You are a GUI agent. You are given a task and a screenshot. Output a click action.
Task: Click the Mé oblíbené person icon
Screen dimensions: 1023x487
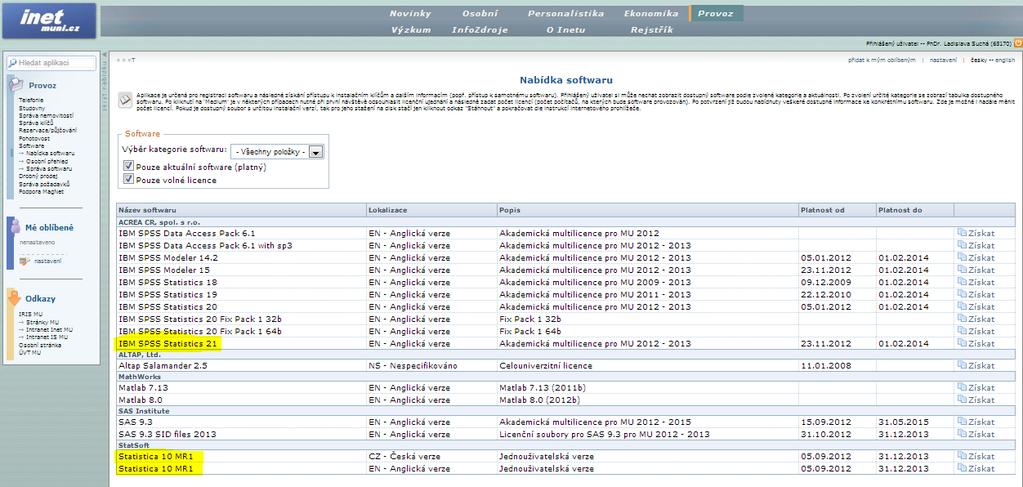click(15, 227)
